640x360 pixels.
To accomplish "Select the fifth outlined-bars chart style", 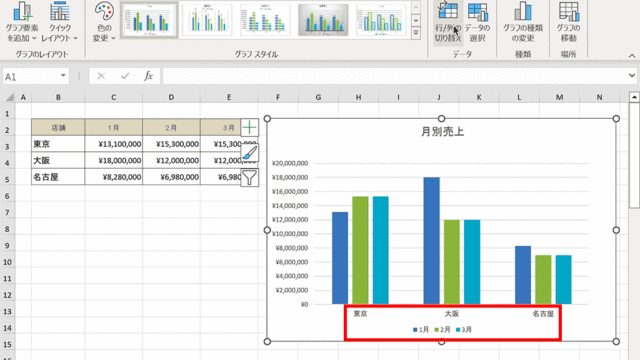I will coord(381,20).
